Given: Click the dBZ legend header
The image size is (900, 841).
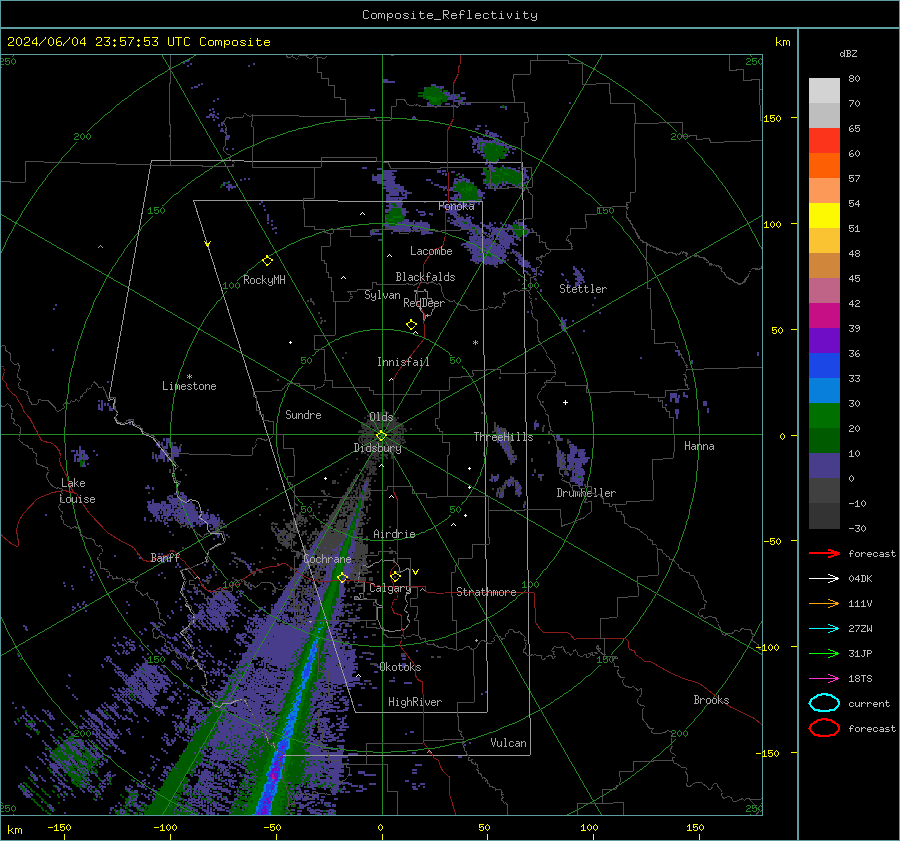Looking at the screenshot, I should (x=848, y=53).
